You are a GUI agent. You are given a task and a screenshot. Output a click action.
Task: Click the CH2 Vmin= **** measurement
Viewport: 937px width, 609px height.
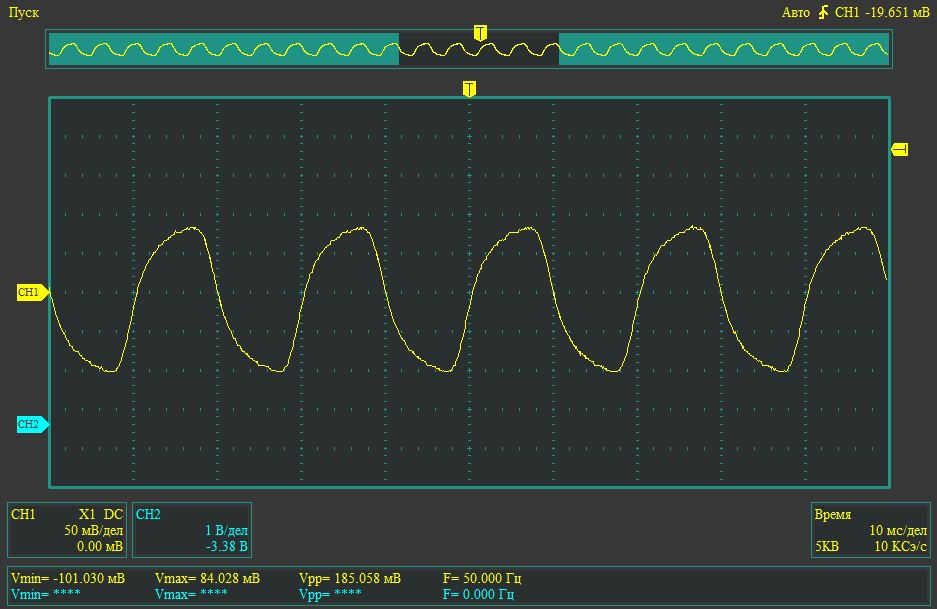point(45,594)
